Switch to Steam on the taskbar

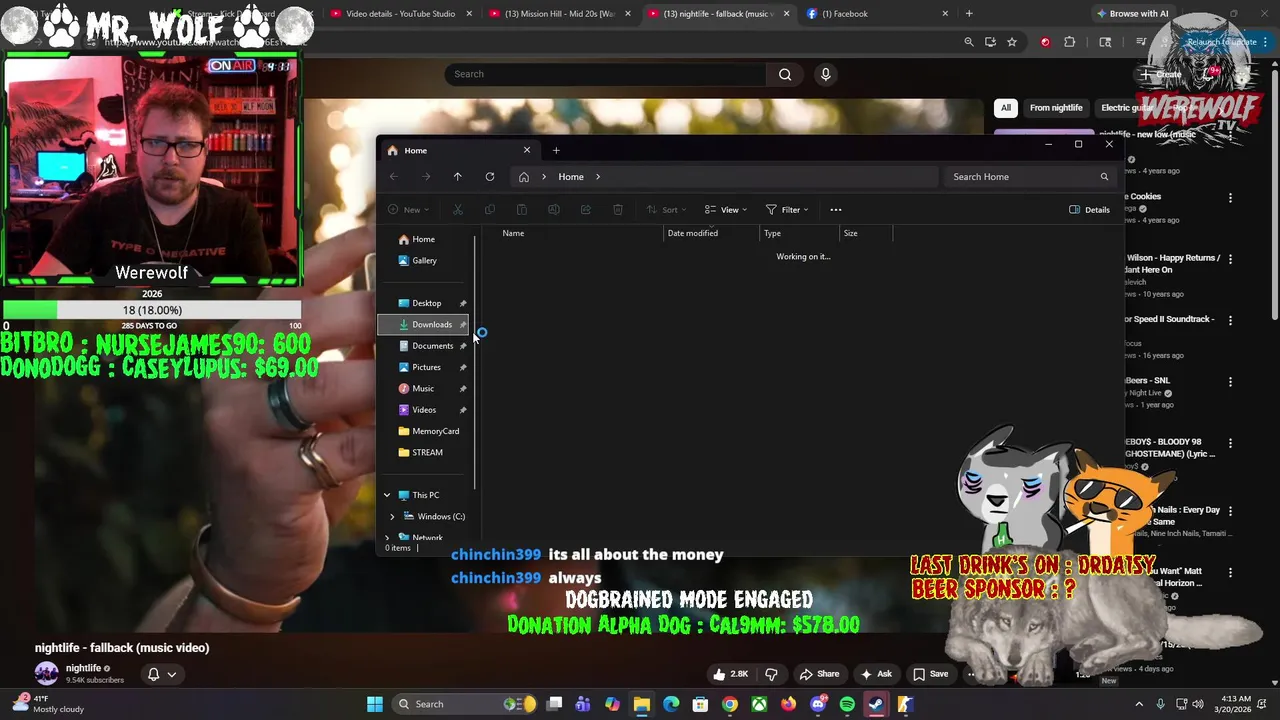point(876,704)
